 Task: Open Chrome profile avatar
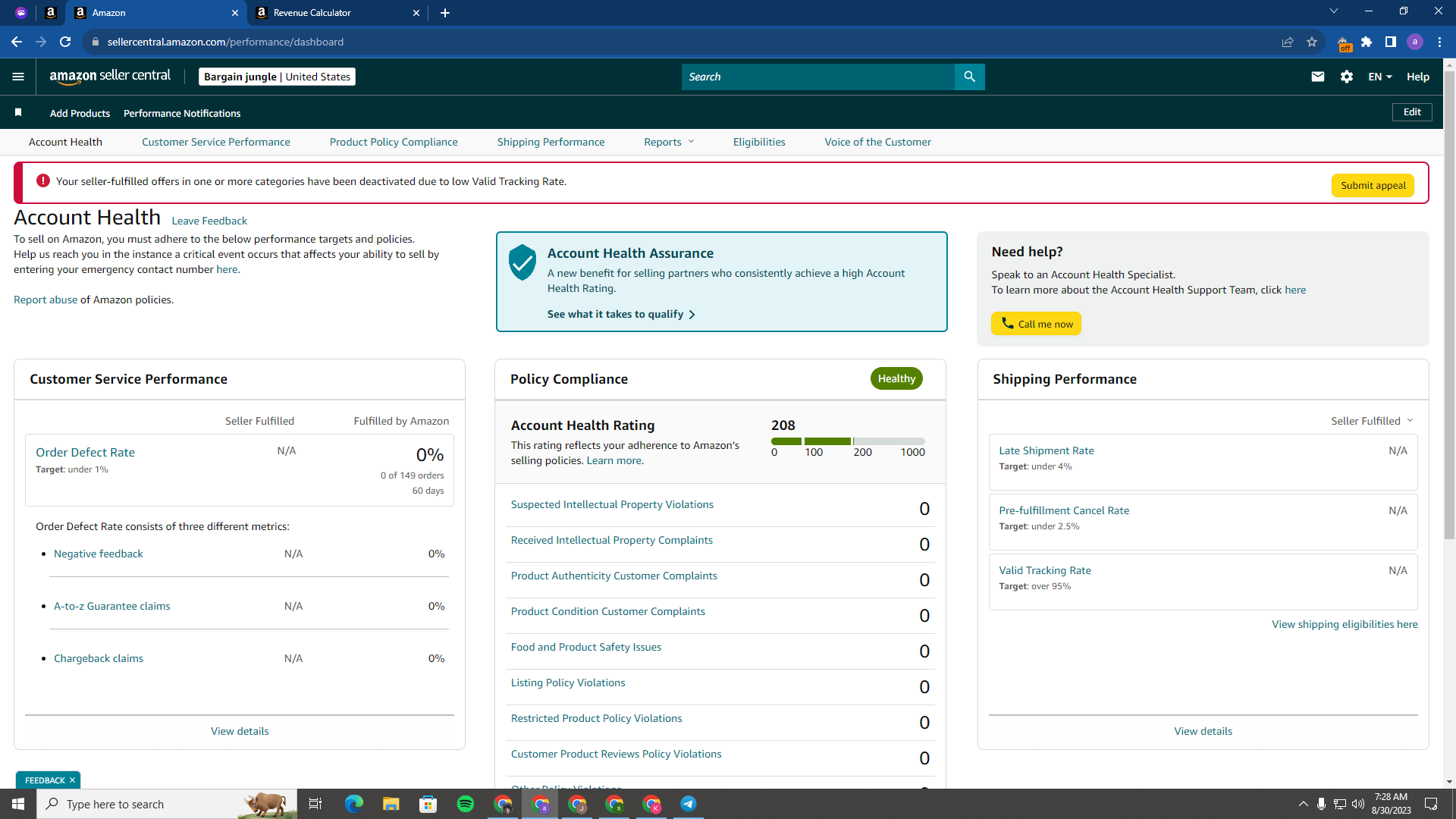[x=1415, y=42]
